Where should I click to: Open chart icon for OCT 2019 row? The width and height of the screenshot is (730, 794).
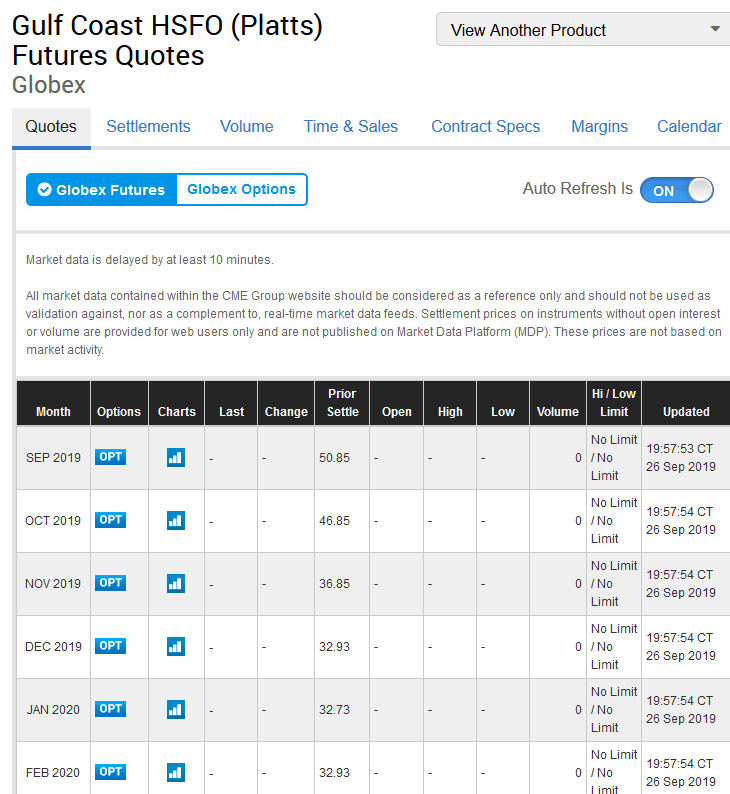176,520
